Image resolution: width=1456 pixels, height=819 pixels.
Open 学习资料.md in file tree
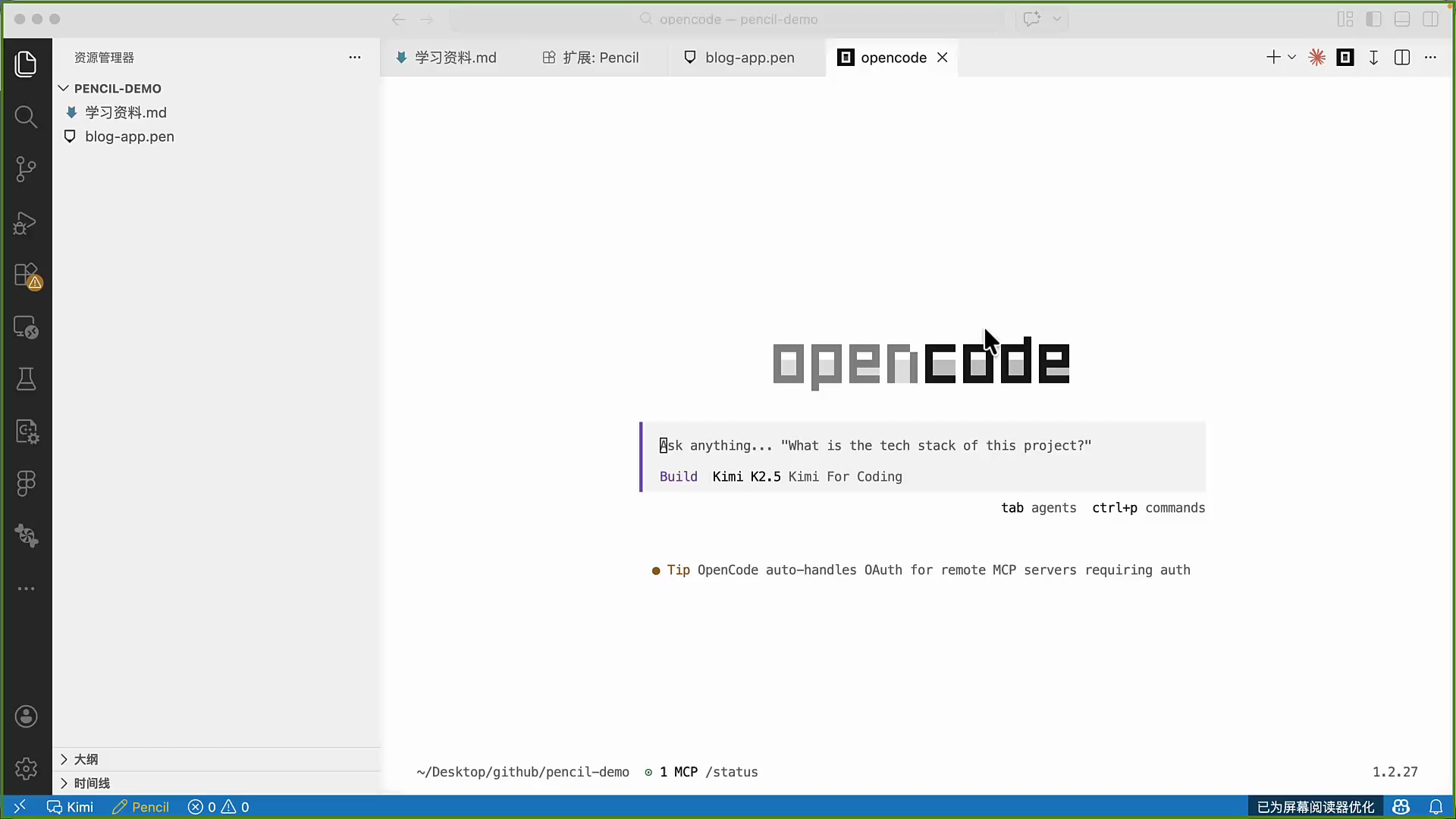[216, 112]
